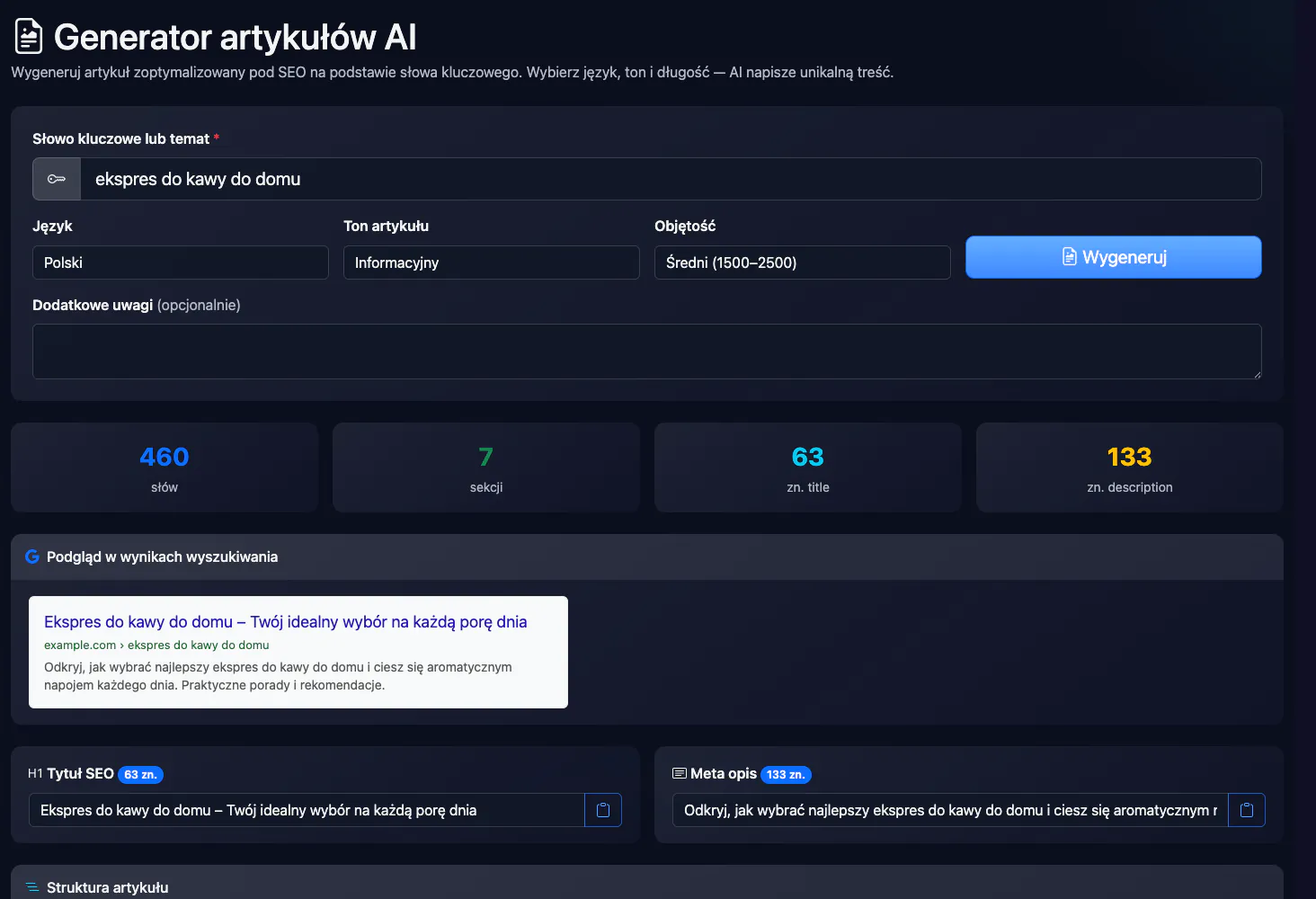
Task: Copy the Meta opis via clipboard icon
Action: coord(1247,810)
